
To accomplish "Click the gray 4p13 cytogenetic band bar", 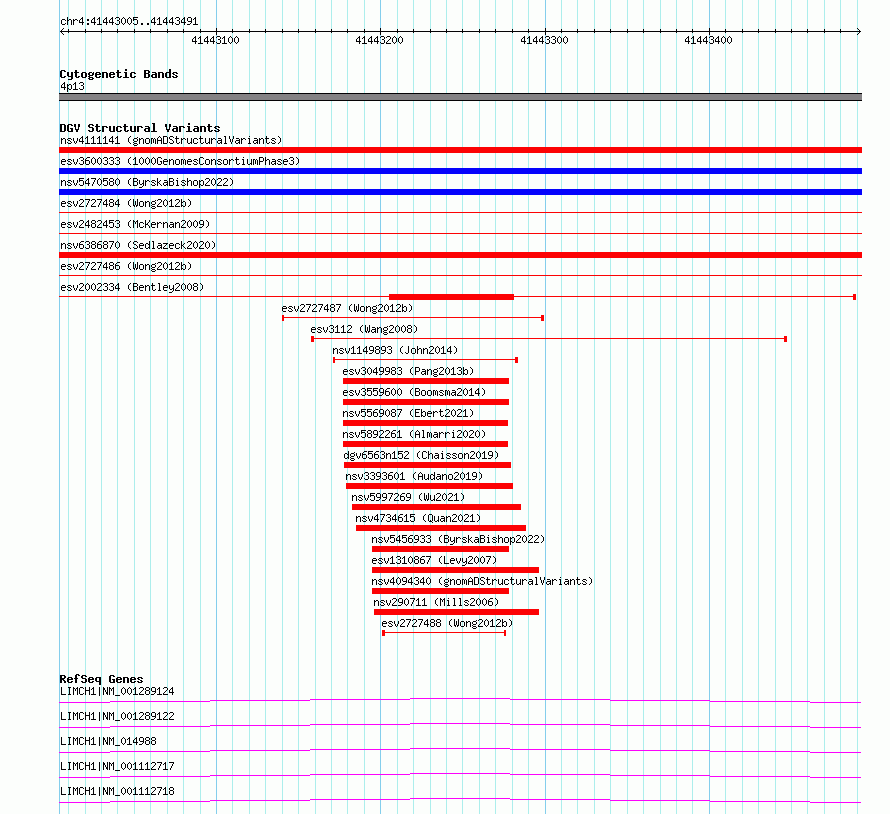I will 460,97.
